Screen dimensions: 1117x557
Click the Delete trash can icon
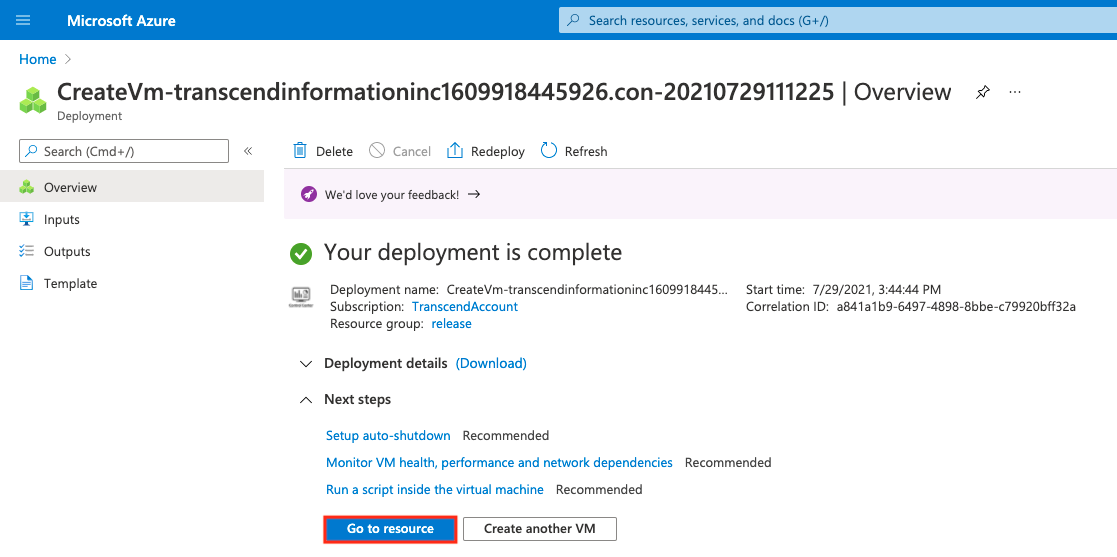coord(301,150)
